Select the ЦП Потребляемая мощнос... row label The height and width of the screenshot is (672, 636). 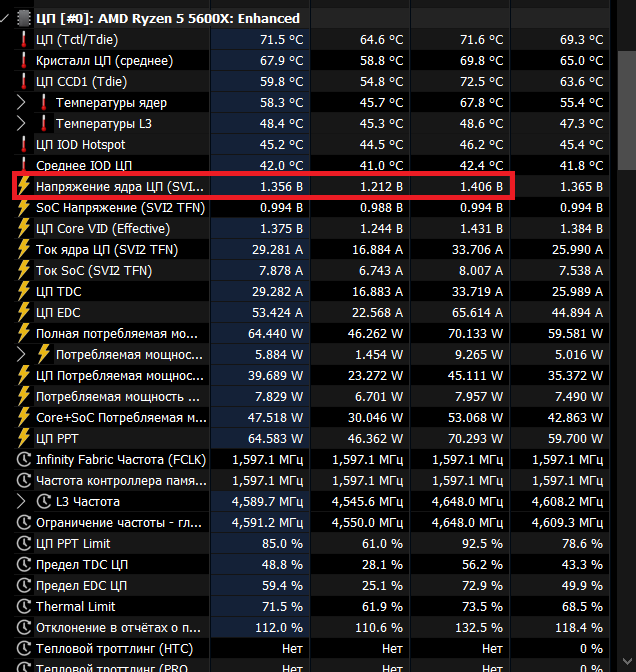tap(120, 375)
